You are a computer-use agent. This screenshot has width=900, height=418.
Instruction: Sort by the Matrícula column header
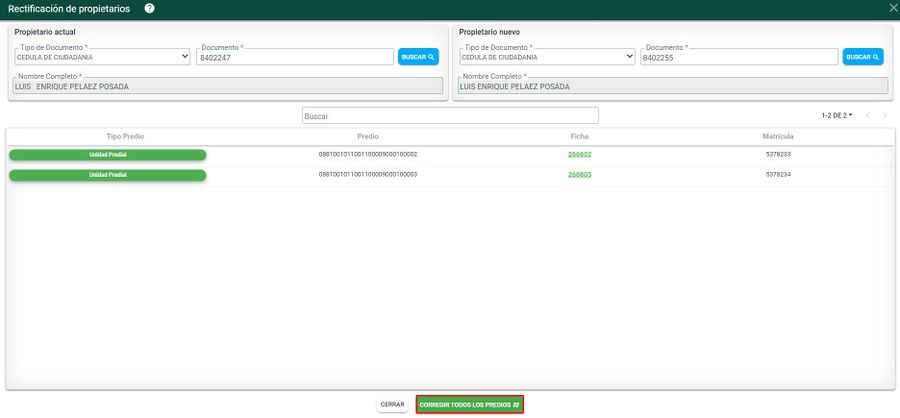click(777, 136)
